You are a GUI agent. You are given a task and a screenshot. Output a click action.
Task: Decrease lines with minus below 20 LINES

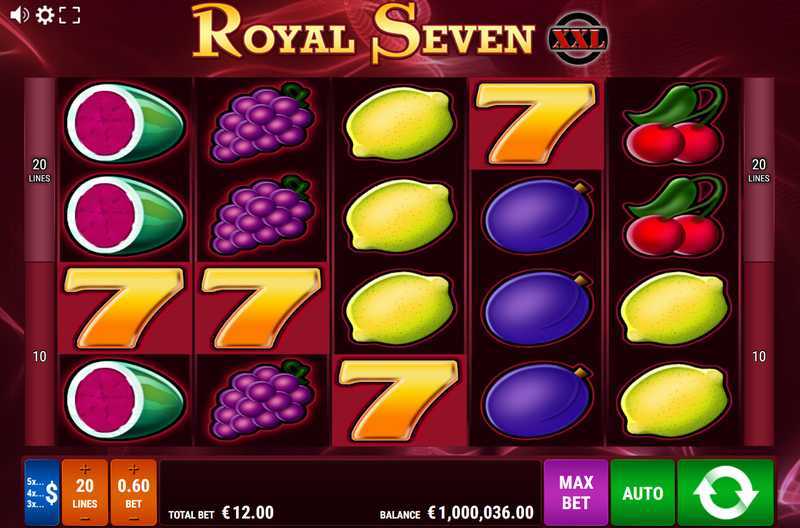click(85, 519)
